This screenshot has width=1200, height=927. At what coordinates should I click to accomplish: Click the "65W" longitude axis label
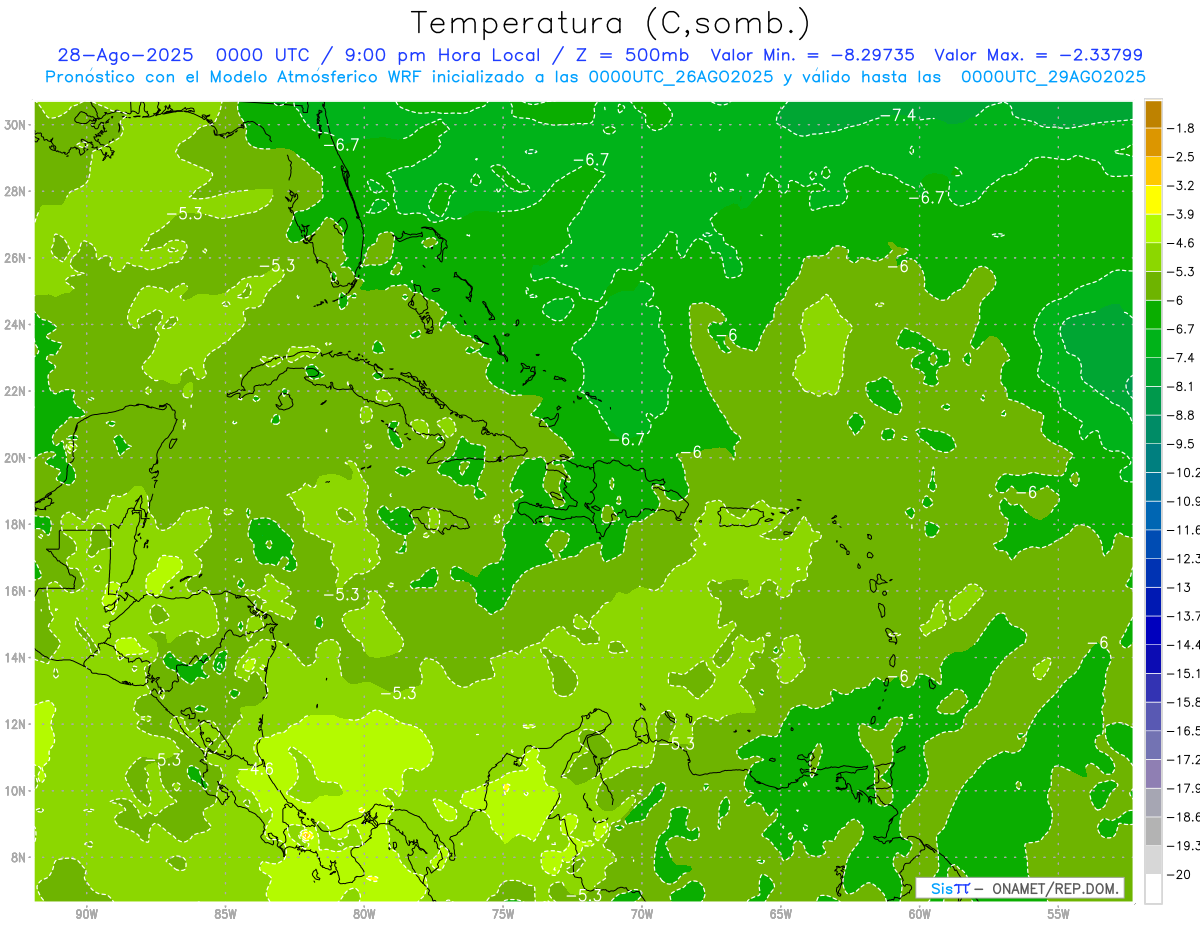tap(781, 914)
